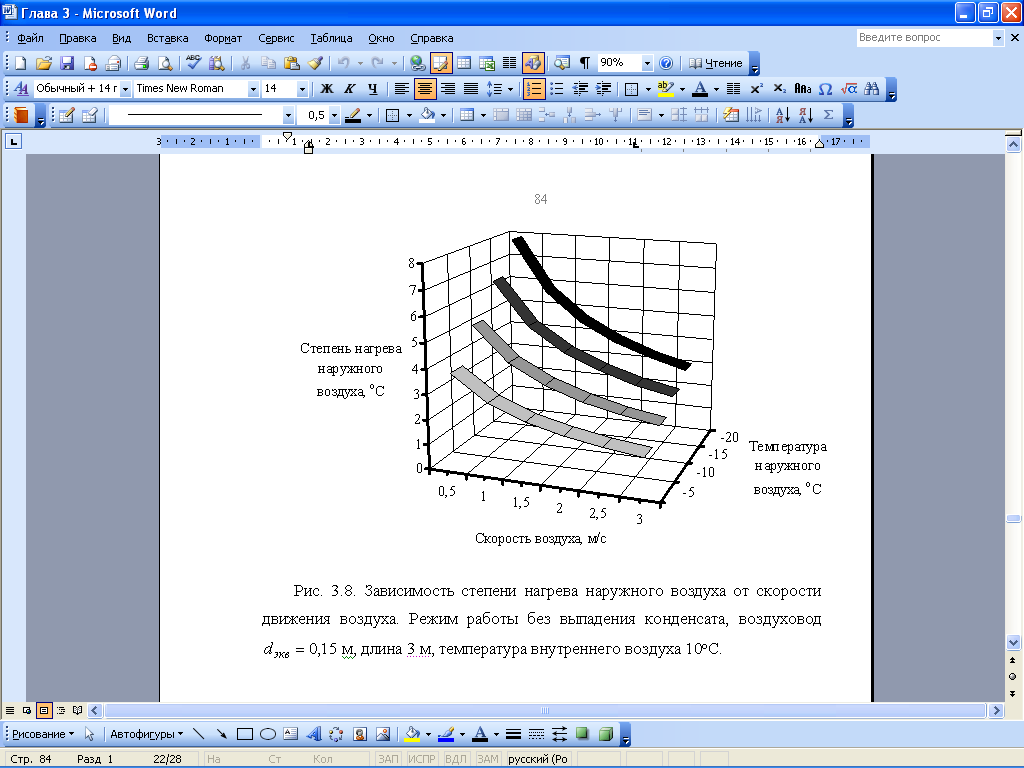Insert a symbol with the Omega icon
Viewport: 1024px width, 768px height.
(x=825, y=89)
